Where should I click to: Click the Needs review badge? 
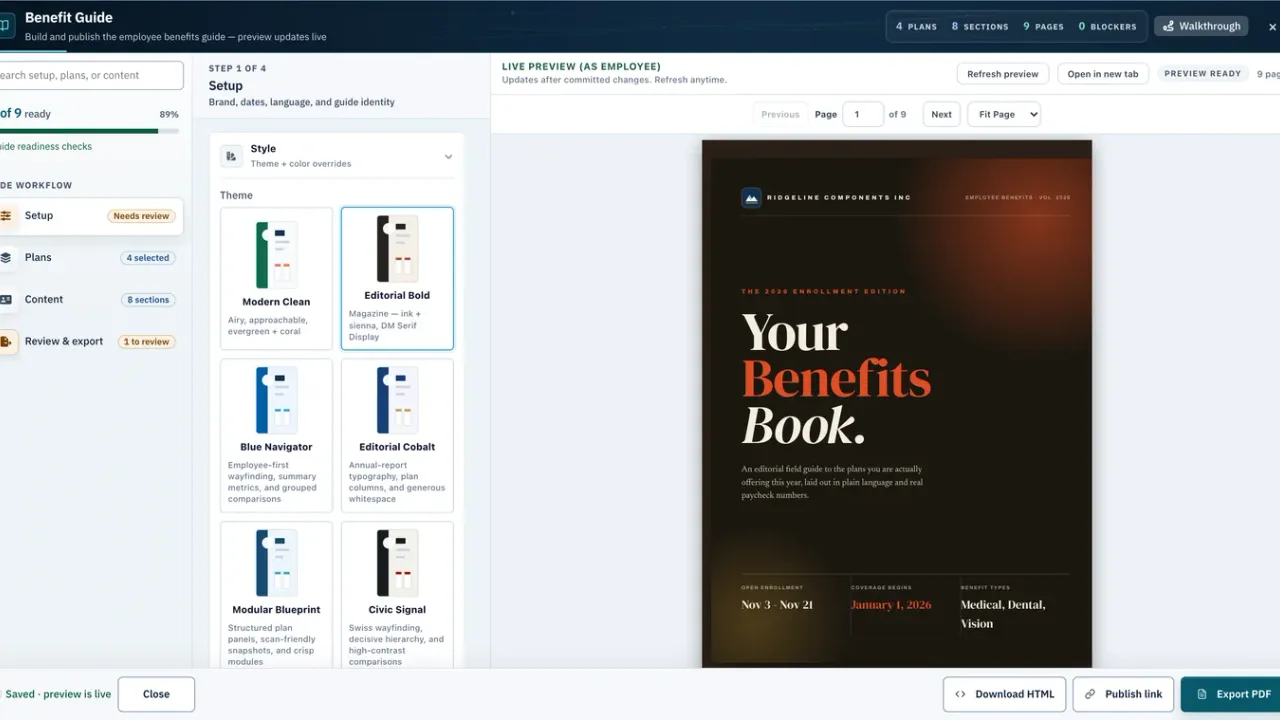[x=141, y=216]
